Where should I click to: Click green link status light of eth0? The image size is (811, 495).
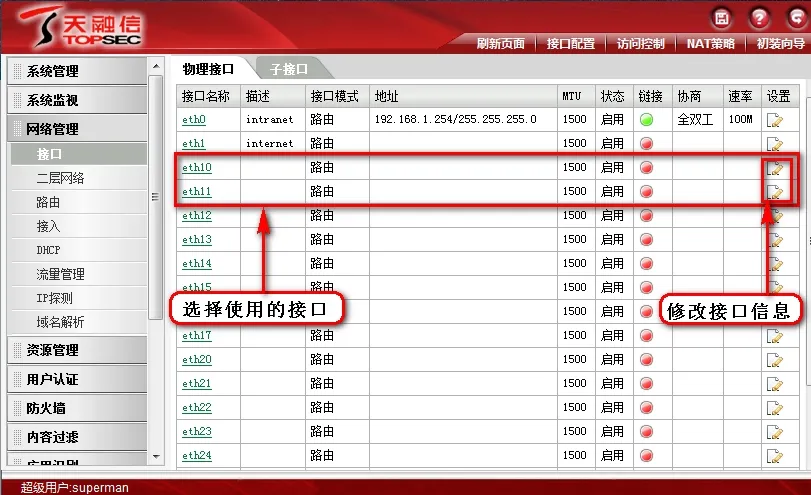click(646, 119)
